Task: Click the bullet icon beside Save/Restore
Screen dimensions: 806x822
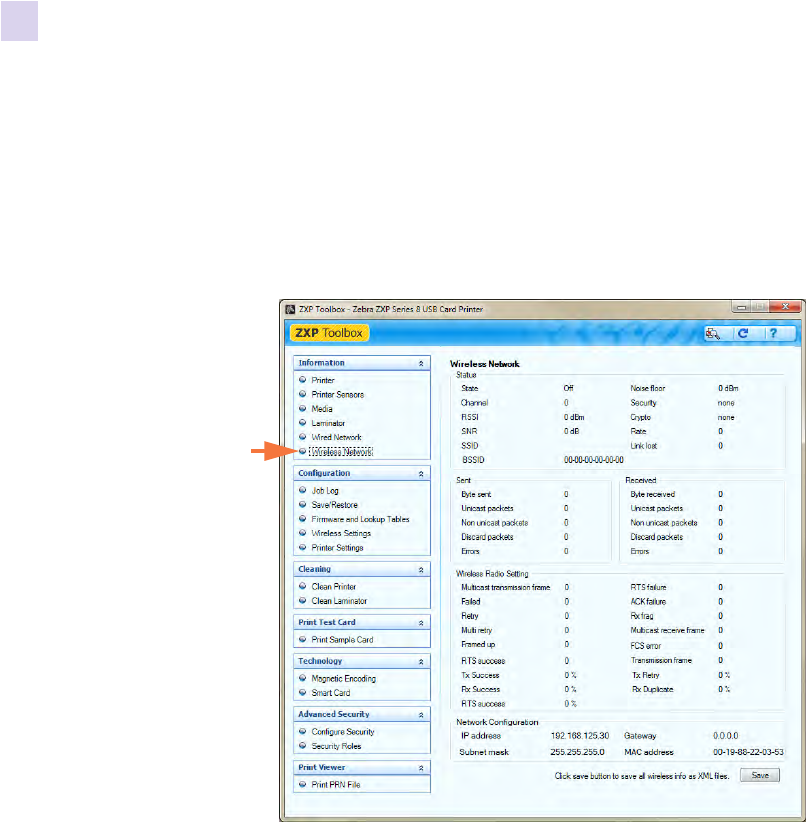Action: (x=303, y=504)
